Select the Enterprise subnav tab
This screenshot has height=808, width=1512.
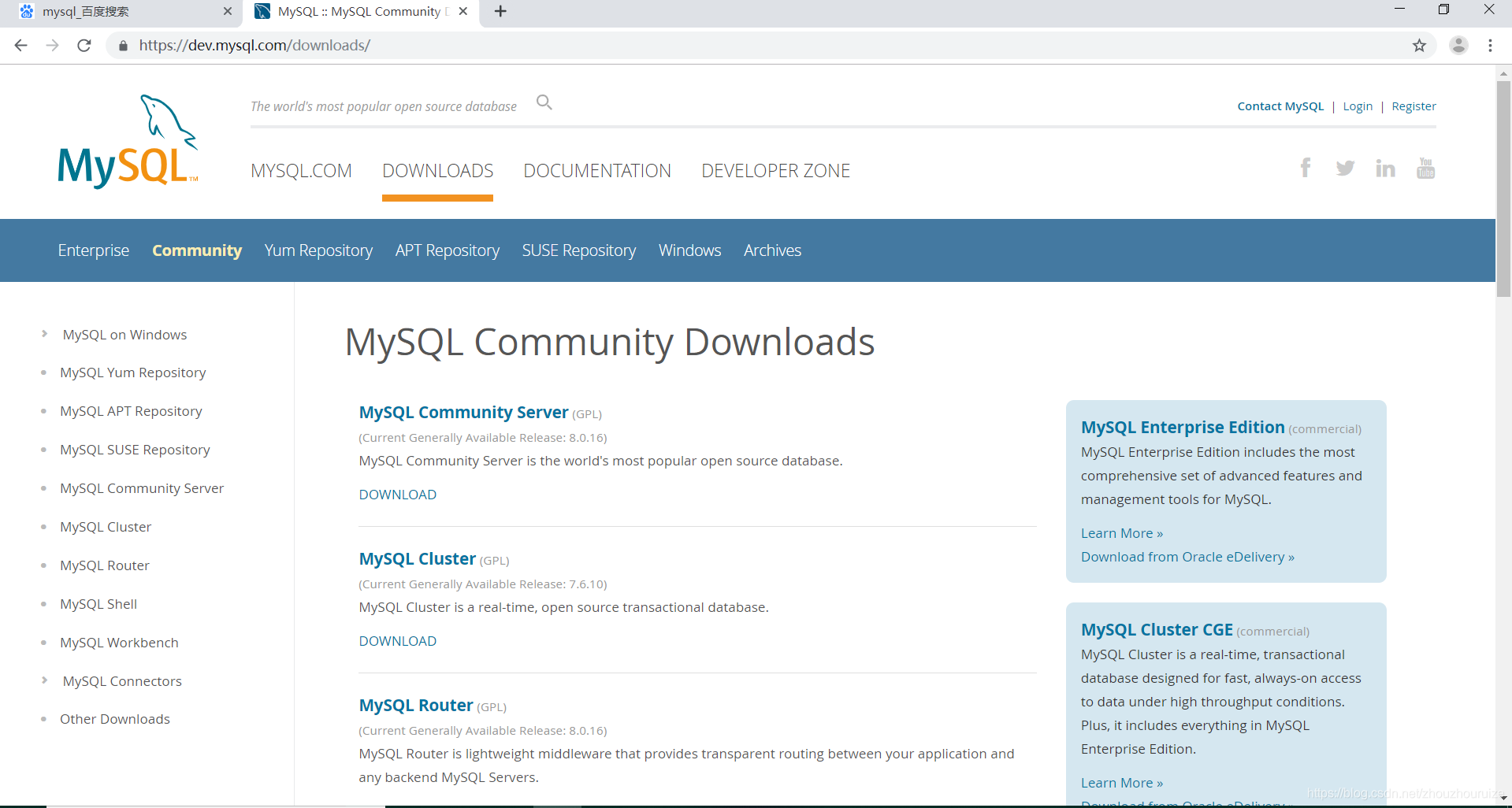[93, 250]
